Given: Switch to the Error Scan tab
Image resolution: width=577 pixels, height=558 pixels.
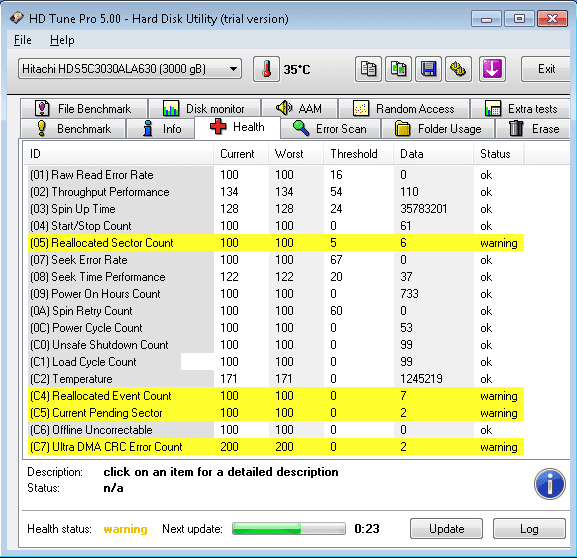Looking at the screenshot, I should 331,128.
